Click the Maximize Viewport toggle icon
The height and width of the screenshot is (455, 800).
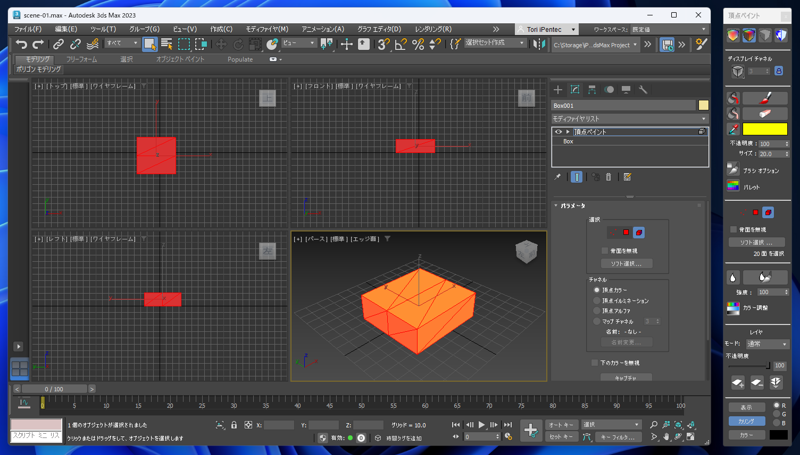(x=691, y=437)
